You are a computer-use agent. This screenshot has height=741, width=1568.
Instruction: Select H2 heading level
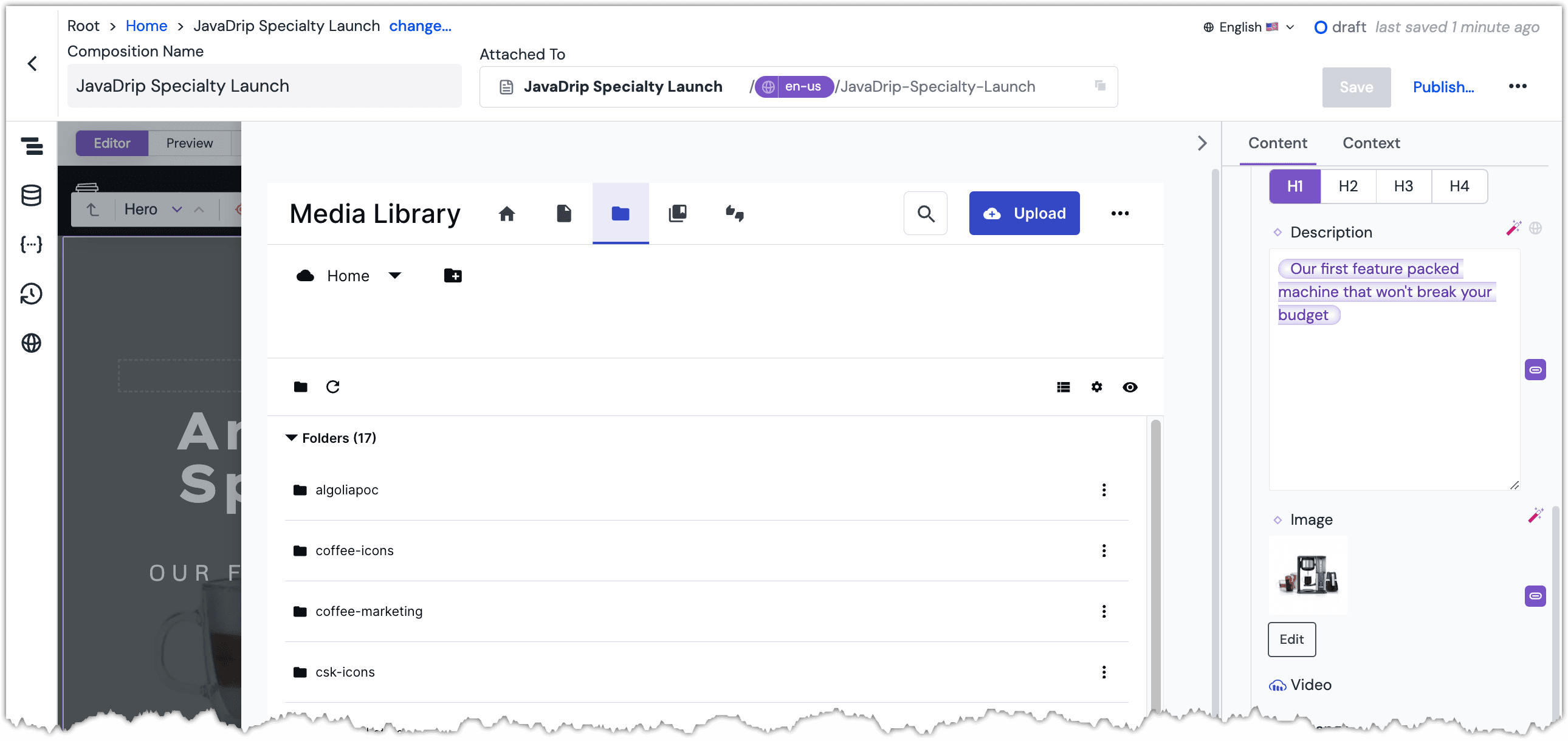pos(1348,186)
